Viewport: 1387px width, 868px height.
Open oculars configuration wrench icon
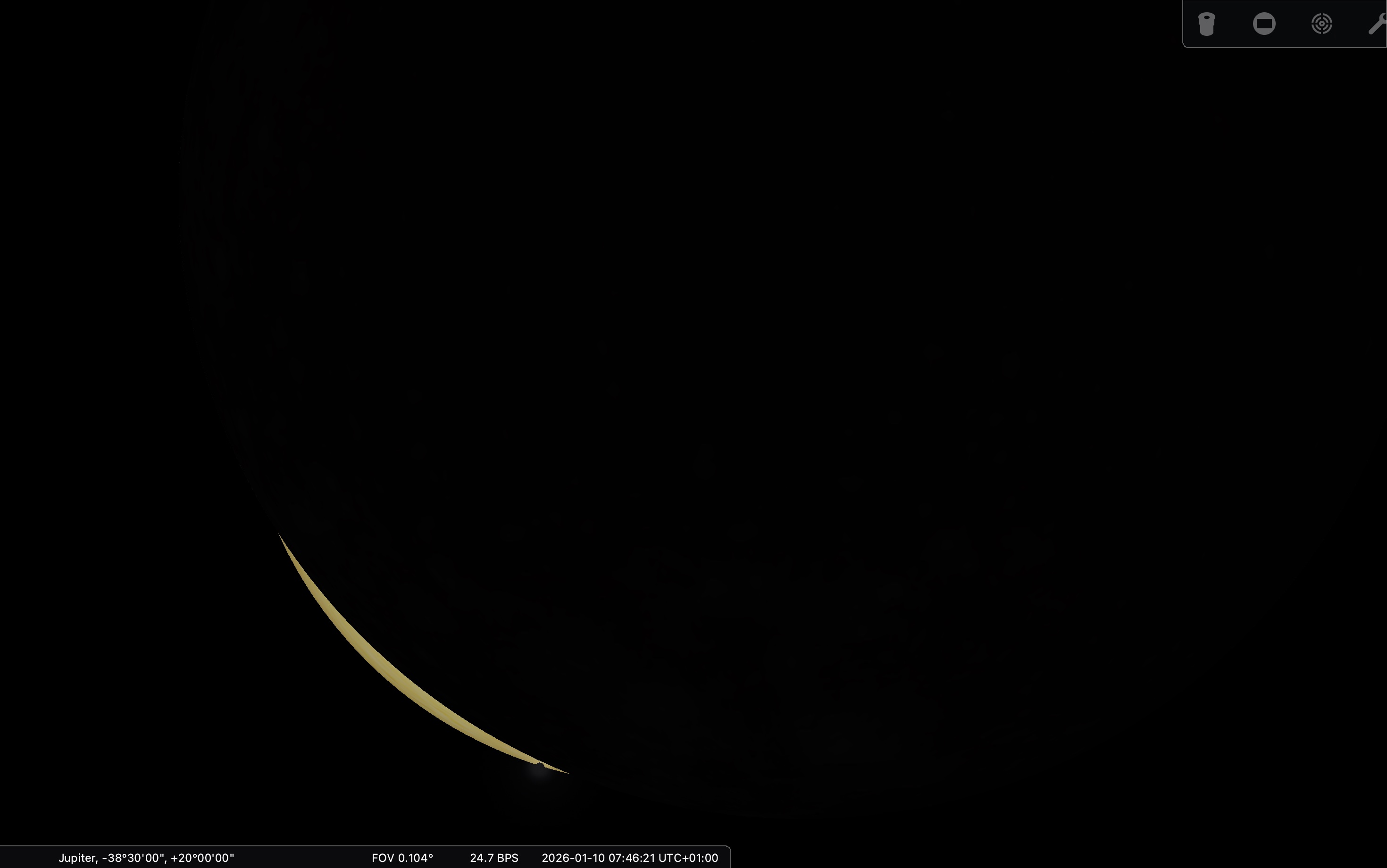click(1378, 24)
